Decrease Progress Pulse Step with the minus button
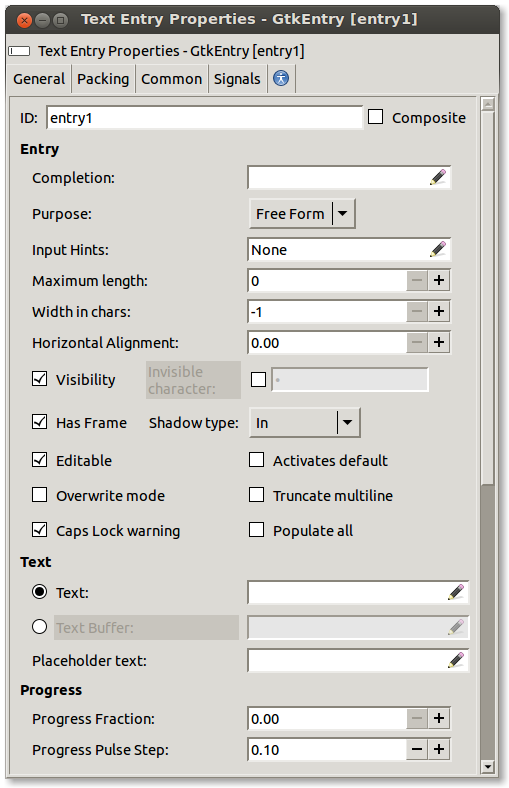 tap(417, 749)
